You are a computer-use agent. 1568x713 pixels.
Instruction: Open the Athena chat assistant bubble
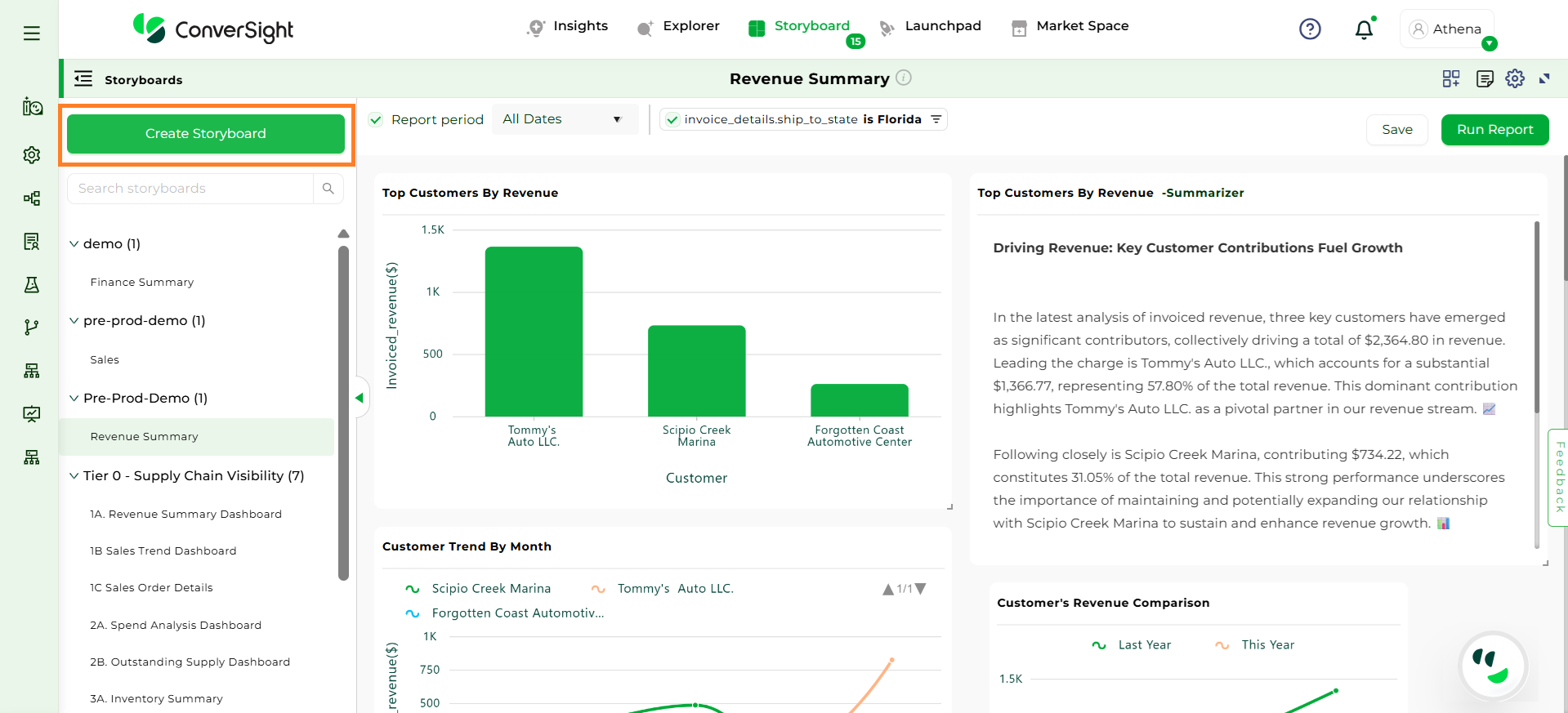click(1493, 666)
